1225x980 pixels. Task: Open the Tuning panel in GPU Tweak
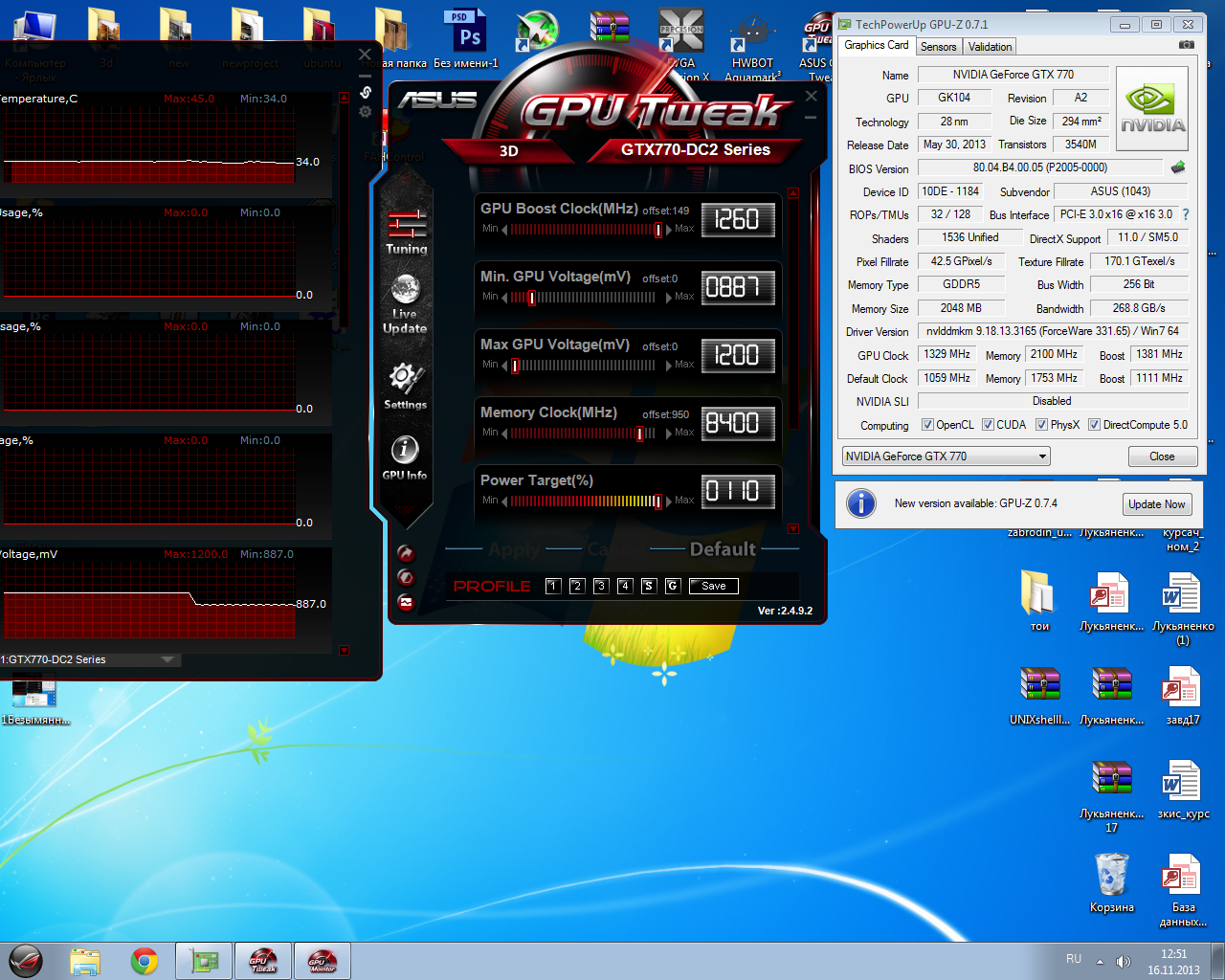point(407,233)
